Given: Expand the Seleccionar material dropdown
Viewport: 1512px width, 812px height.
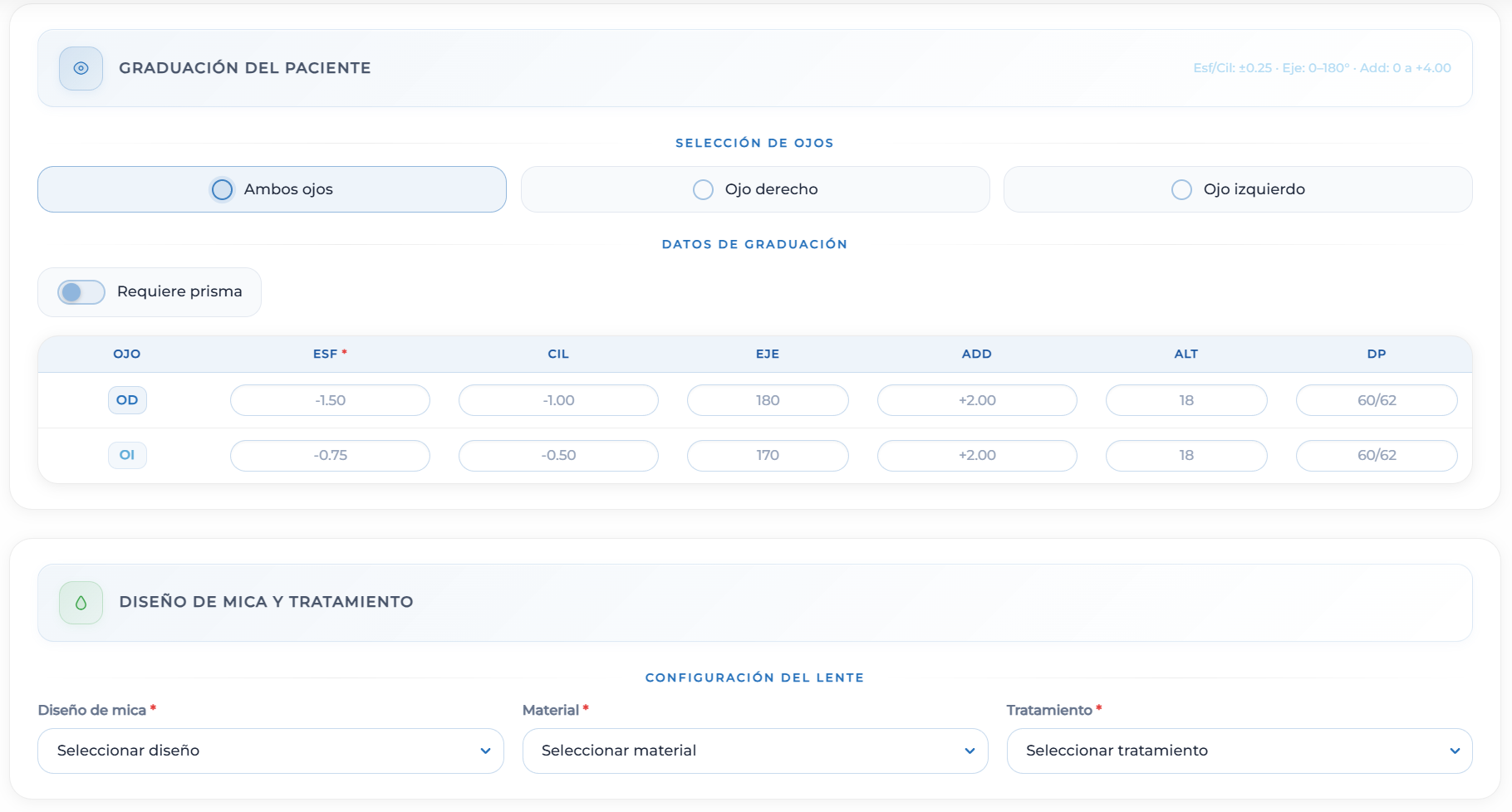Looking at the screenshot, I should point(754,751).
